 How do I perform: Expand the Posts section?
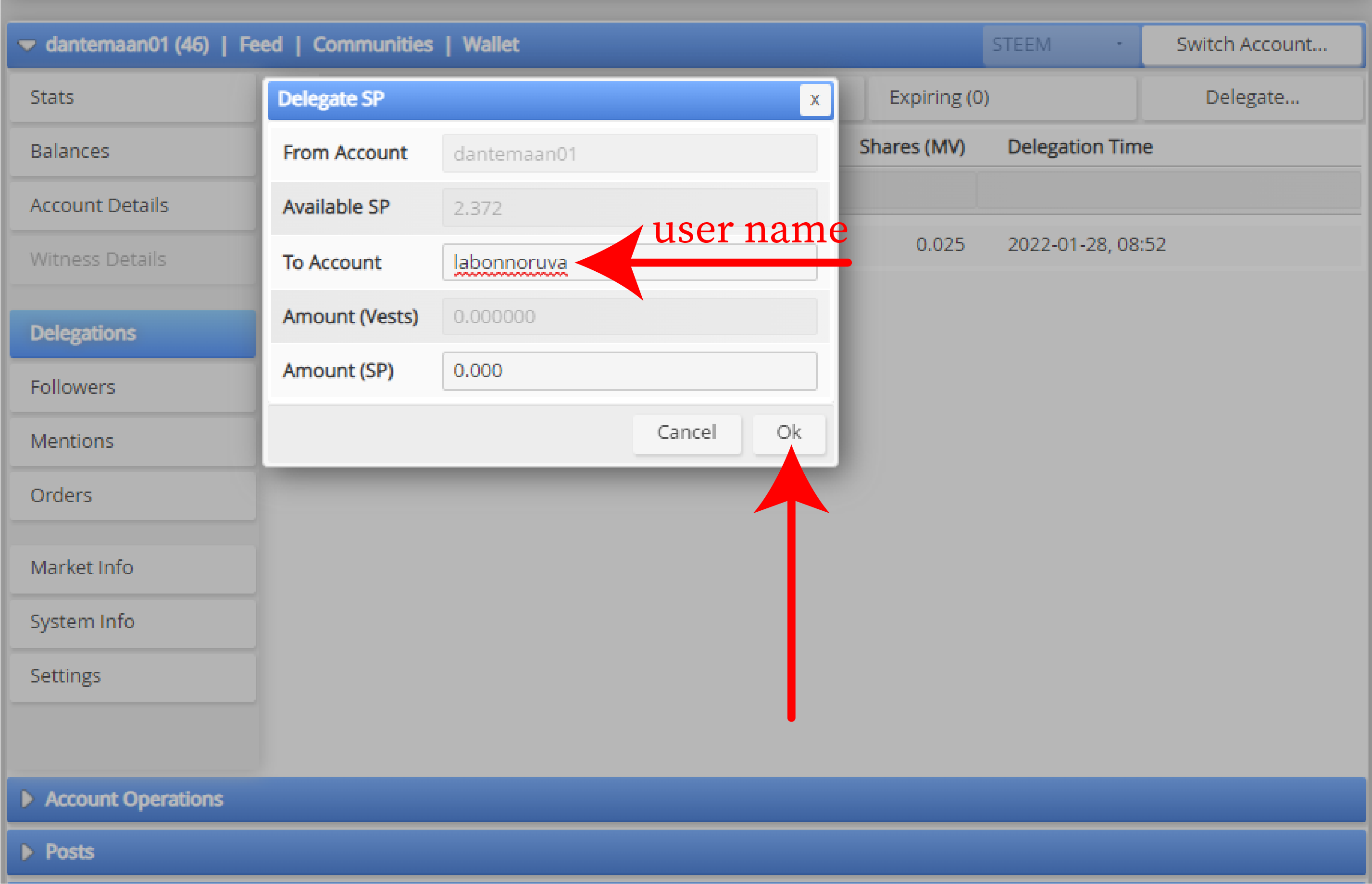[x=686, y=852]
